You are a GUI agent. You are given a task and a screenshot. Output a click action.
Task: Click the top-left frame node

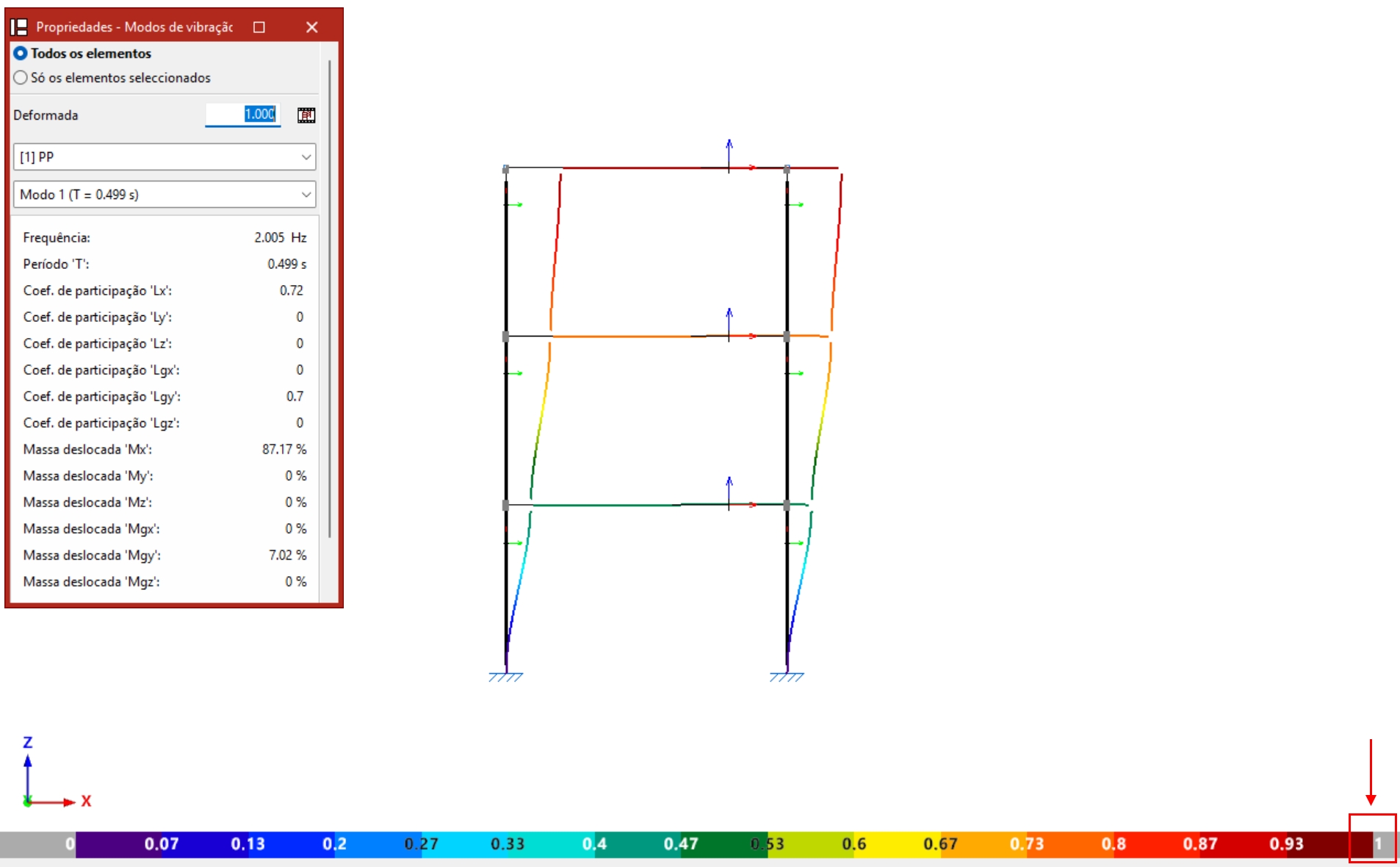pyautogui.click(x=505, y=169)
